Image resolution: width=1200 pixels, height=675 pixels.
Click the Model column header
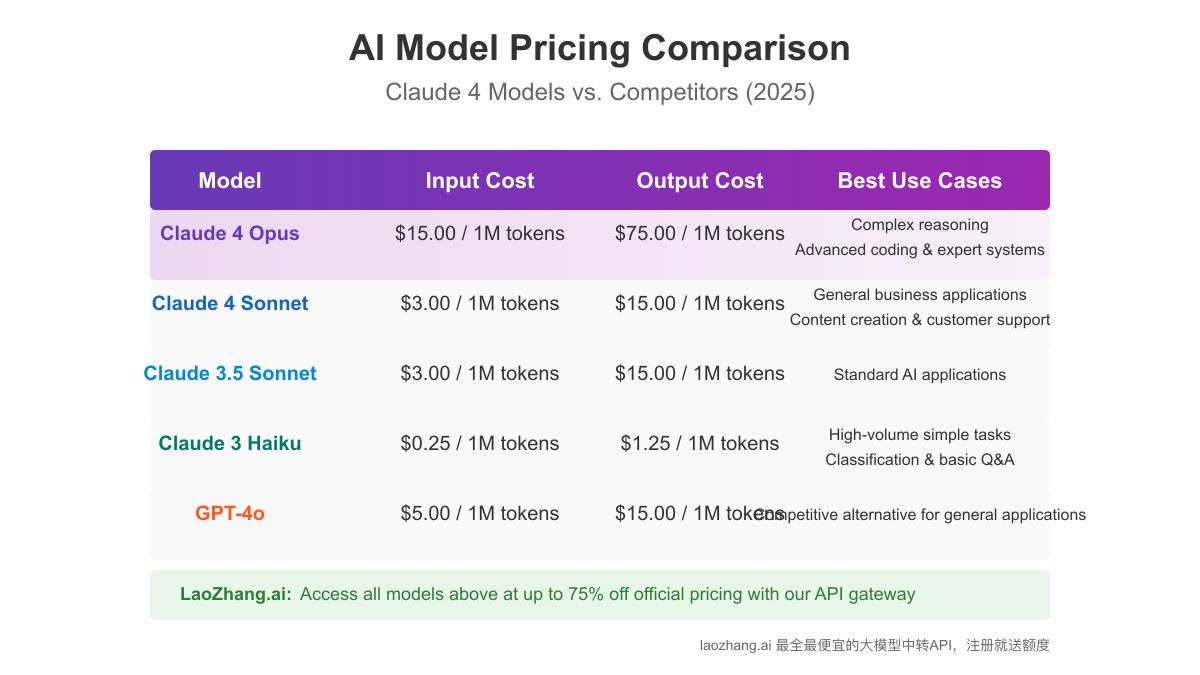(x=230, y=181)
